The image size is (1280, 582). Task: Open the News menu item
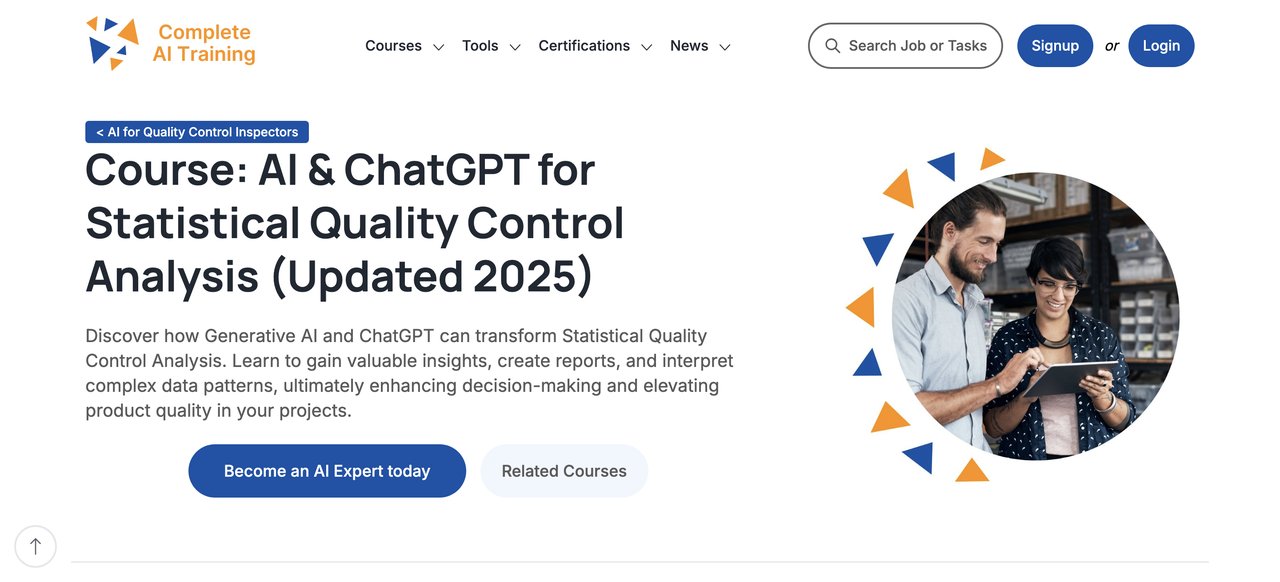point(688,46)
